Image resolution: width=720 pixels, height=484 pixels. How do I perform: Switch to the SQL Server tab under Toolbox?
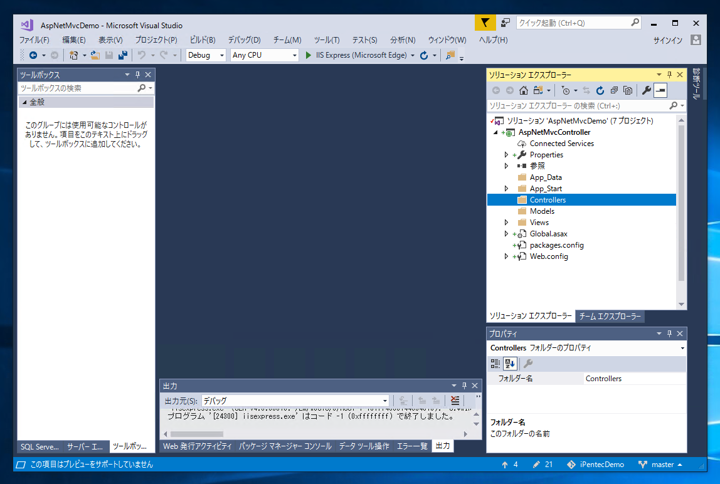[39, 446]
